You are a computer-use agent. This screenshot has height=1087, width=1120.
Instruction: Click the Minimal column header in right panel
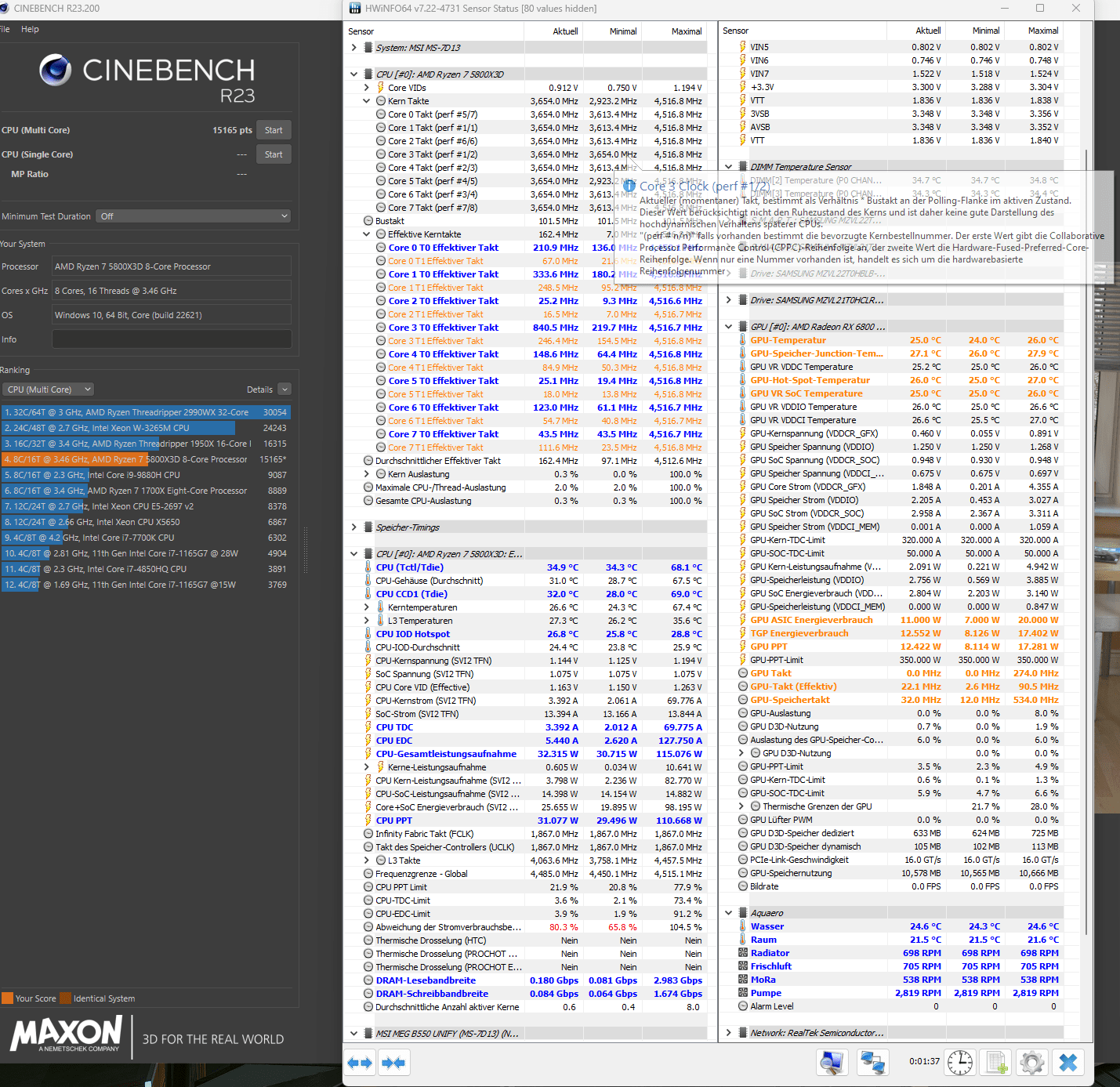click(986, 31)
